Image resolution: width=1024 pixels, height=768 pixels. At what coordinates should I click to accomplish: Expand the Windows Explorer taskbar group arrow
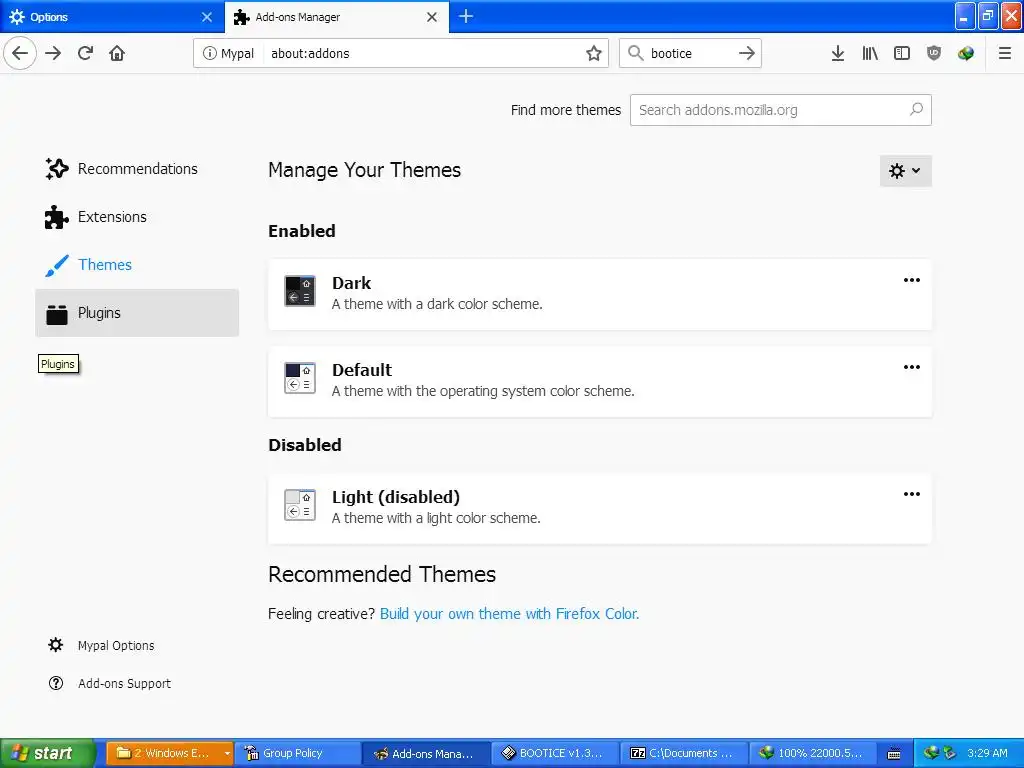pos(227,753)
